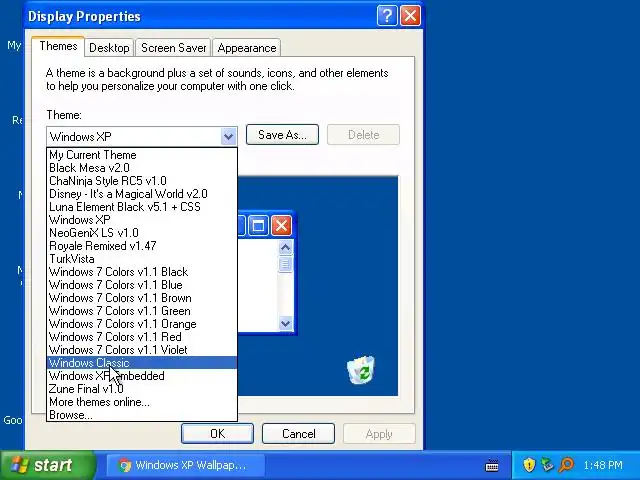Select Zune Final v1.0 theme
The width and height of the screenshot is (640, 480).
(142, 389)
